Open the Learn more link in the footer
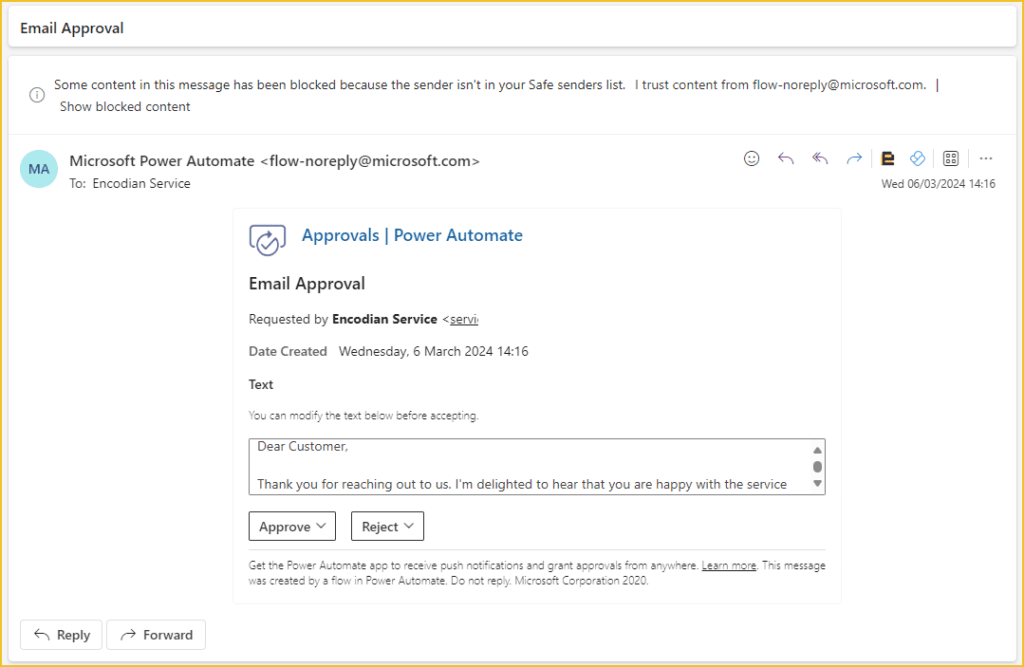The image size is (1024, 667). click(x=728, y=565)
